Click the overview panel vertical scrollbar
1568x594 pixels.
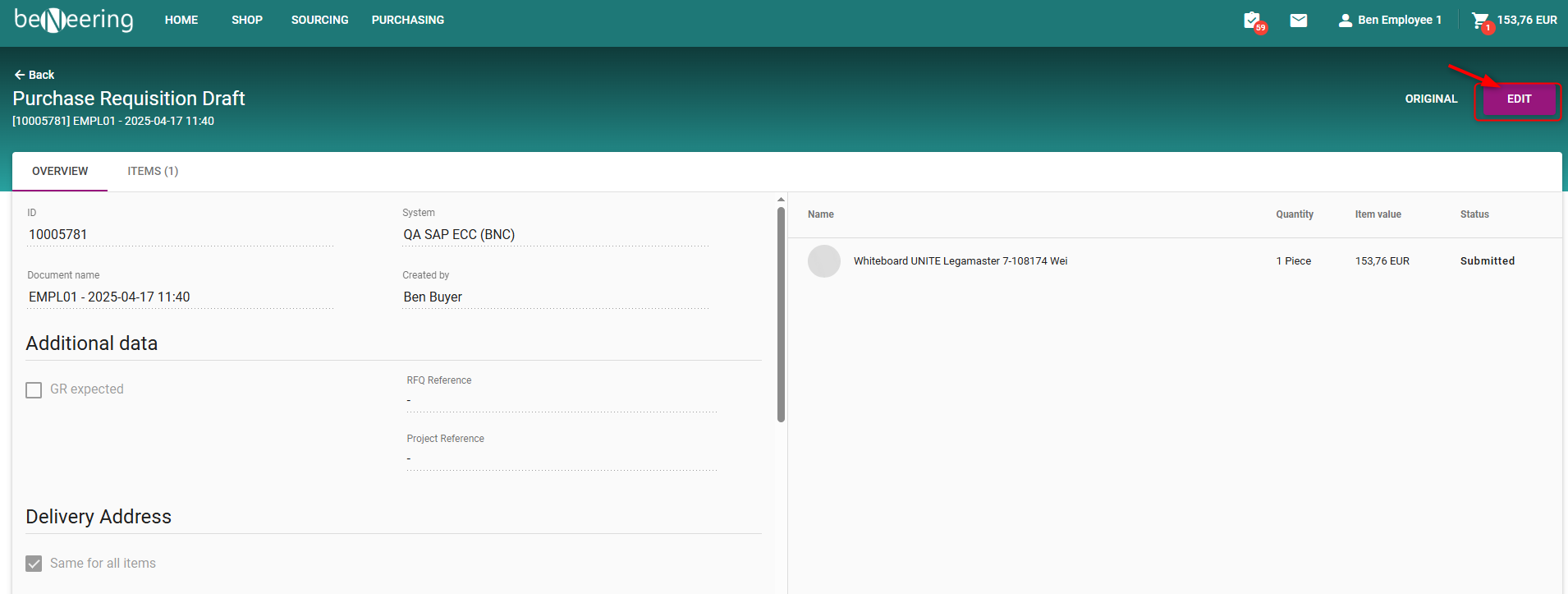tap(781, 312)
